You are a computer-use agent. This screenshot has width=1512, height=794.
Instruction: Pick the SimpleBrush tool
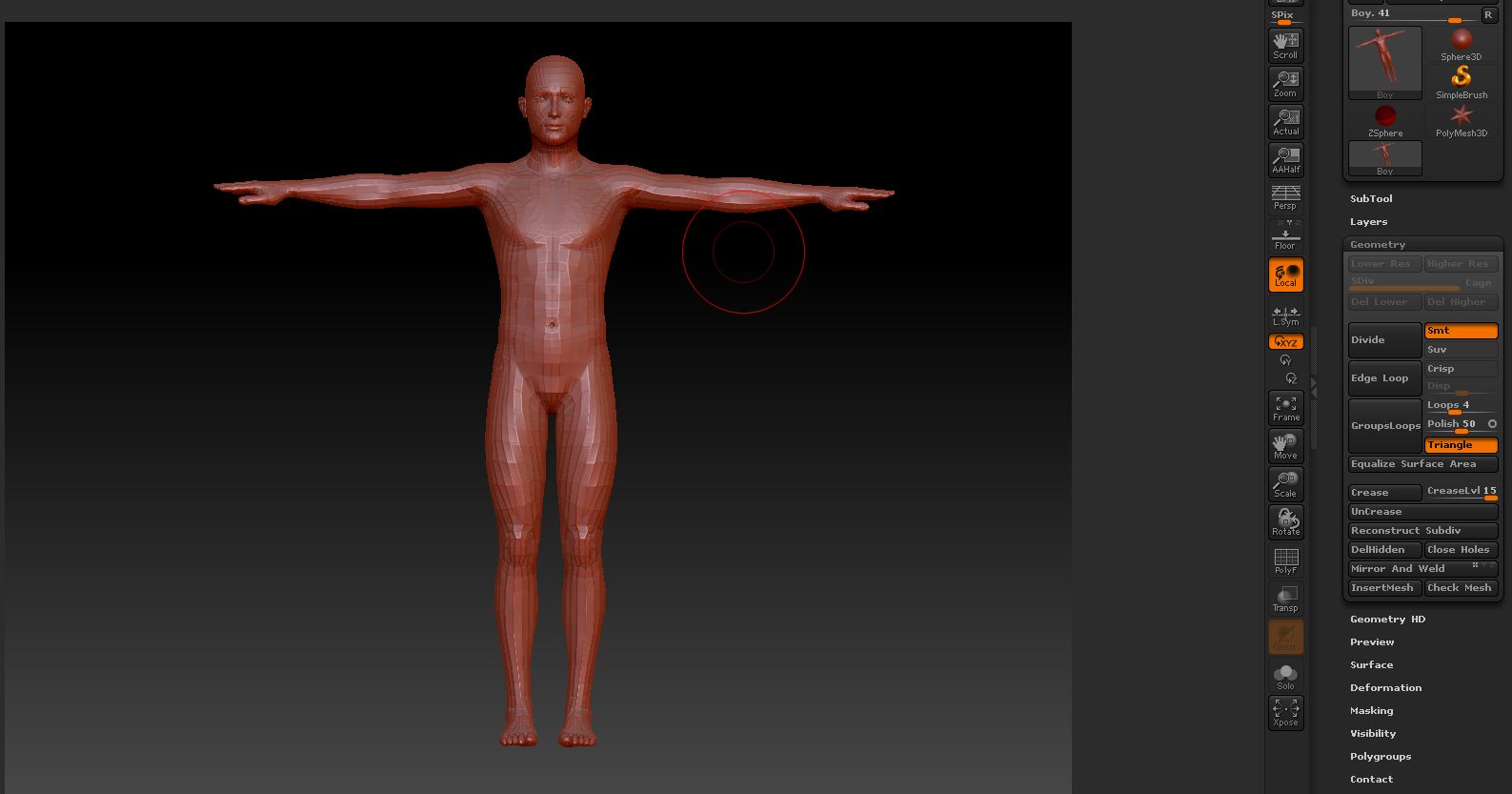click(x=1462, y=82)
